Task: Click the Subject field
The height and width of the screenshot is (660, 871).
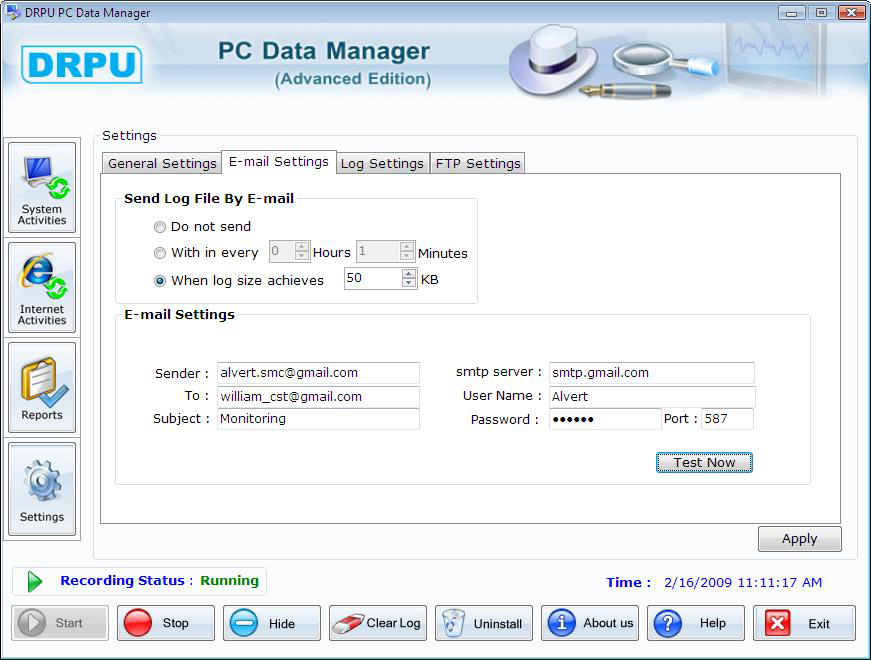Action: (x=318, y=419)
